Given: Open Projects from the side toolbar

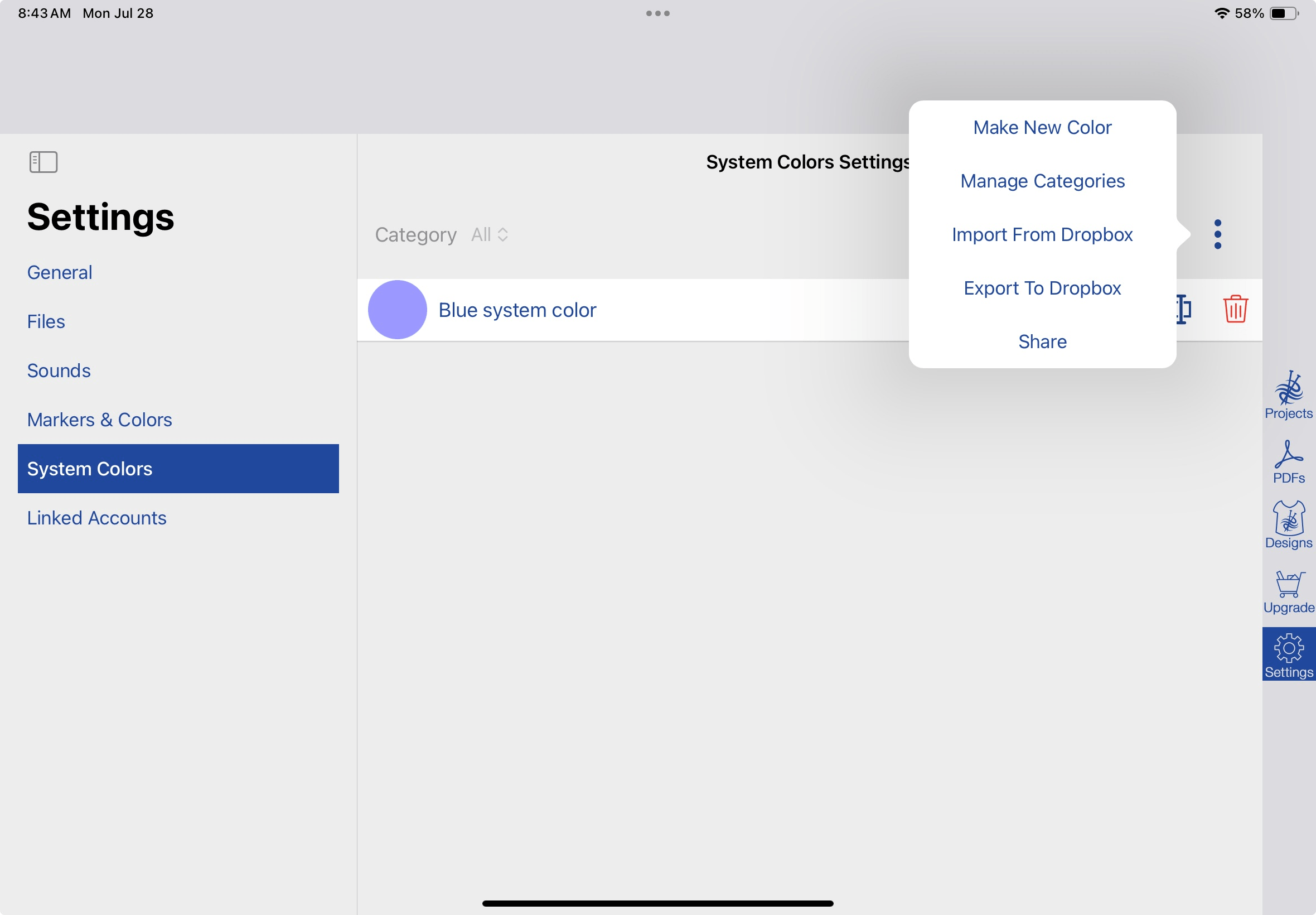Looking at the screenshot, I should click(x=1289, y=394).
